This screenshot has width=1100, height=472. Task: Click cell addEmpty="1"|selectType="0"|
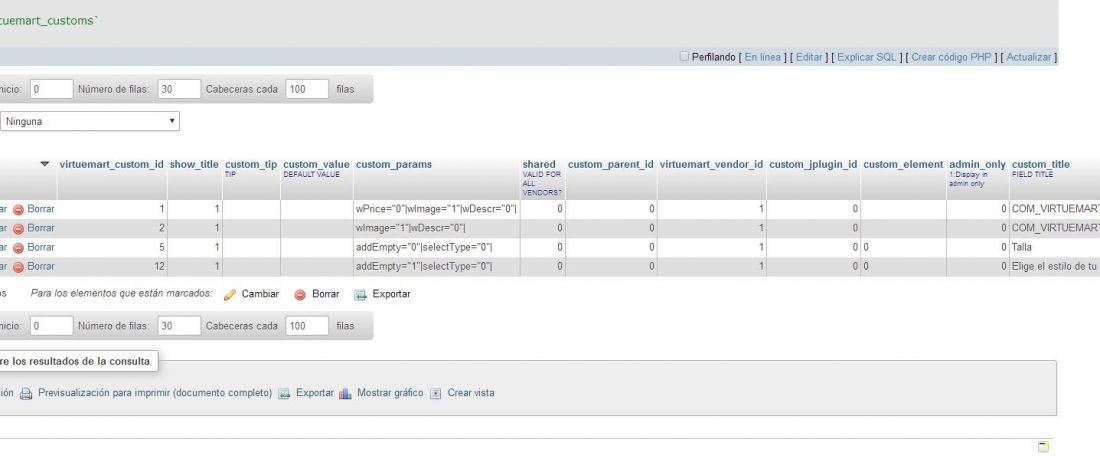point(436,267)
